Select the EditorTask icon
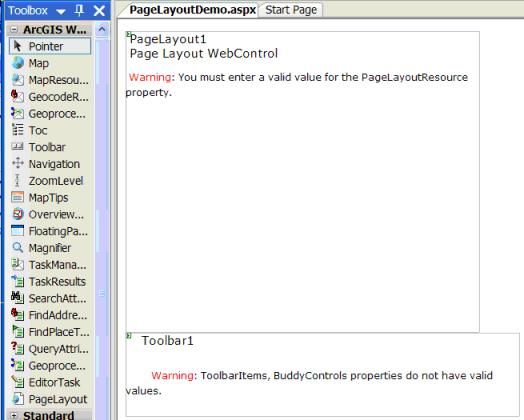 (18, 382)
